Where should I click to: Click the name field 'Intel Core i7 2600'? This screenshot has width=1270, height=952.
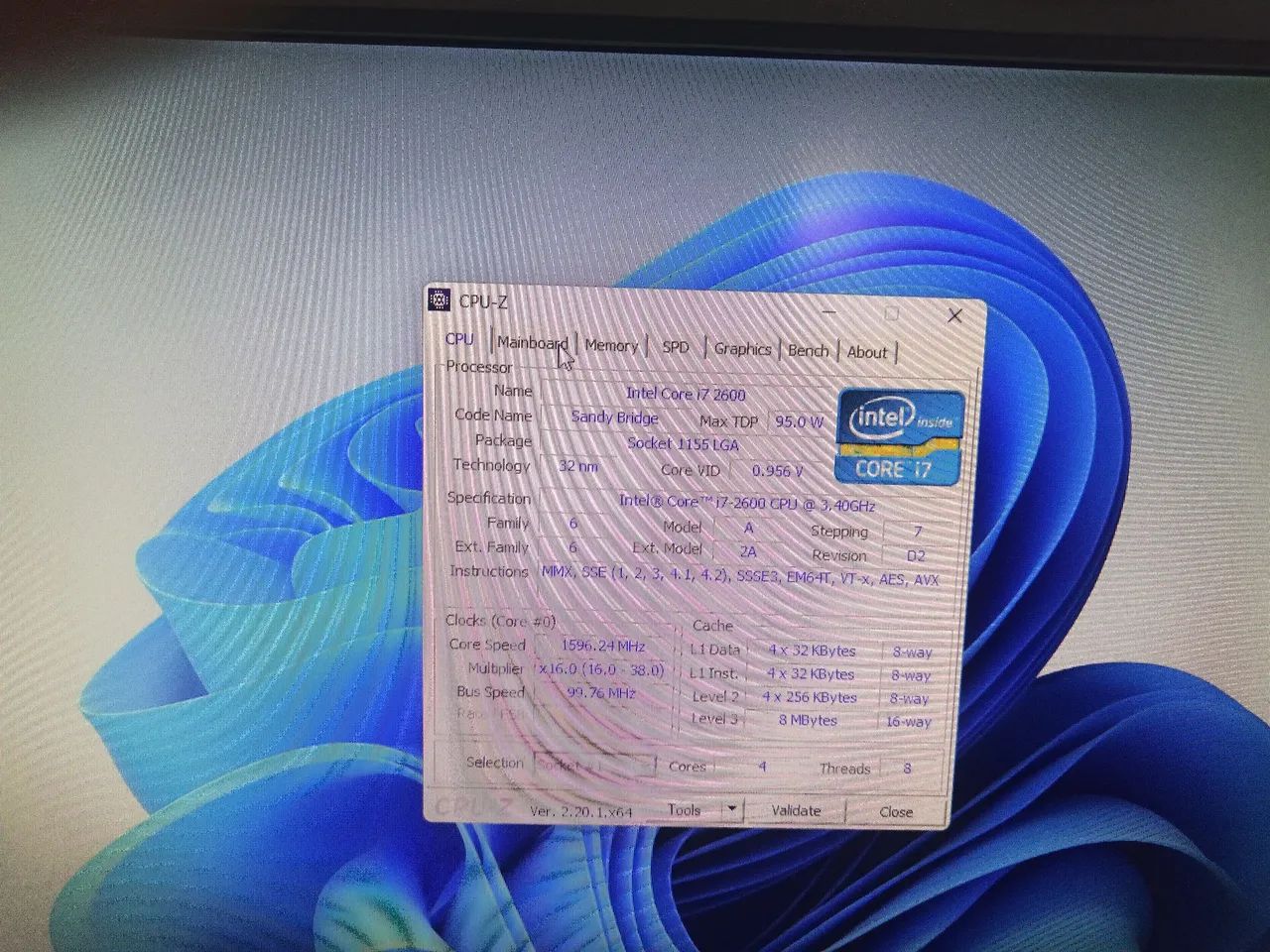tap(687, 394)
